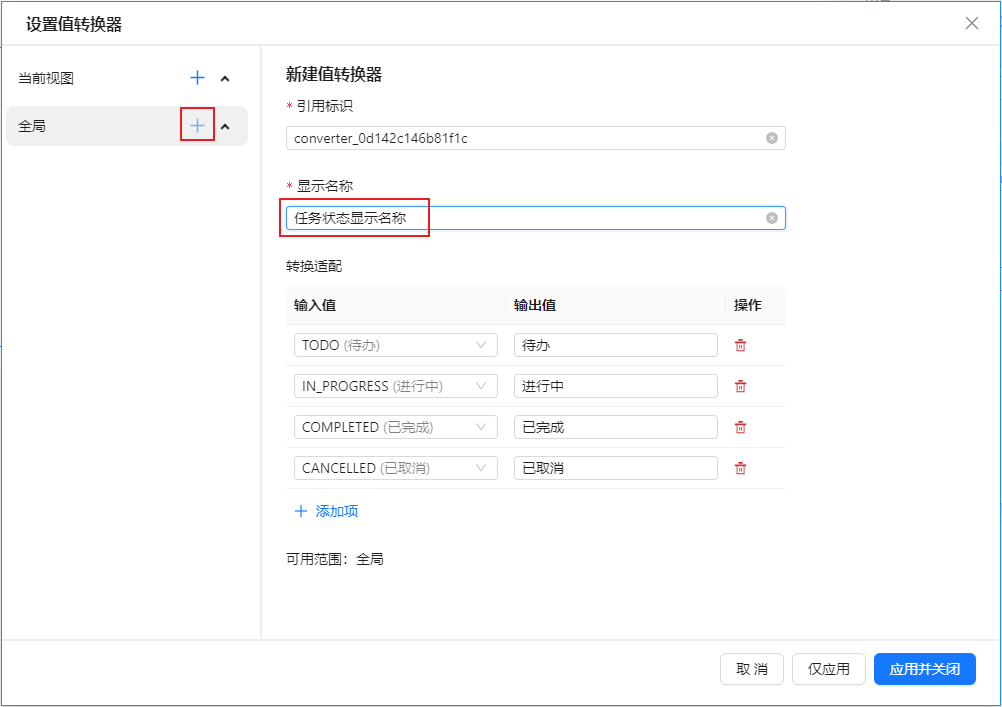The width and height of the screenshot is (1002, 707).
Task: Delete the COMPLETED conversion row
Action: coord(740,427)
